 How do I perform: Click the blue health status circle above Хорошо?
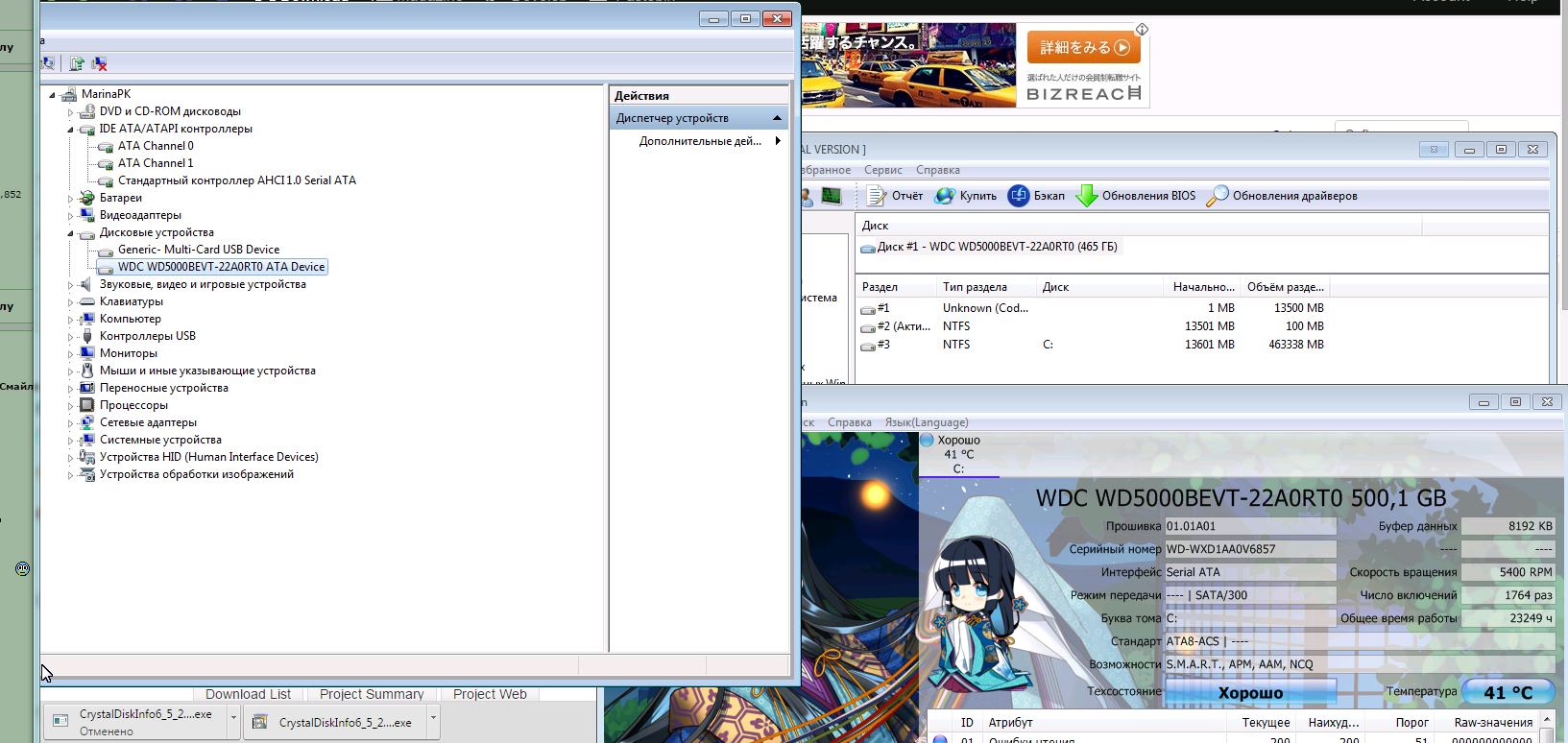tap(927, 440)
